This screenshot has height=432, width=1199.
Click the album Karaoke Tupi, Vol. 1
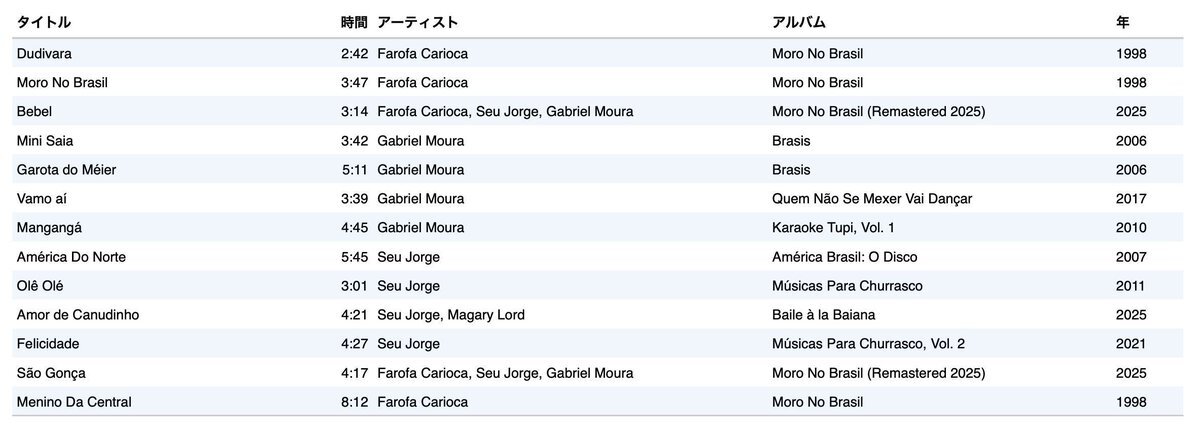click(833, 228)
